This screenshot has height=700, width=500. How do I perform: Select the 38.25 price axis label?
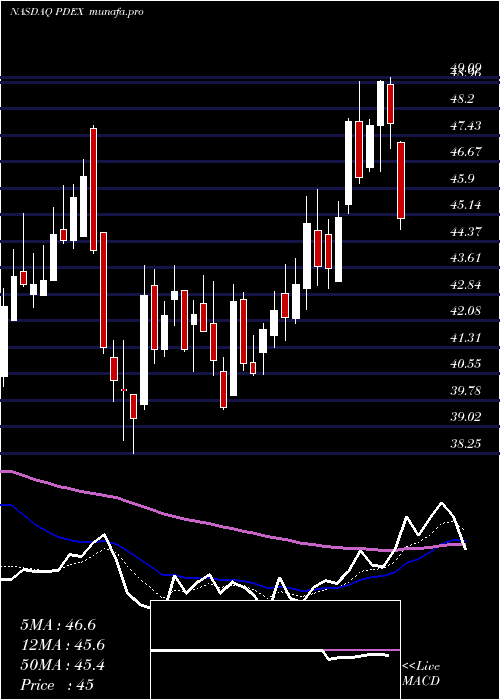click(x=466, y=443)
